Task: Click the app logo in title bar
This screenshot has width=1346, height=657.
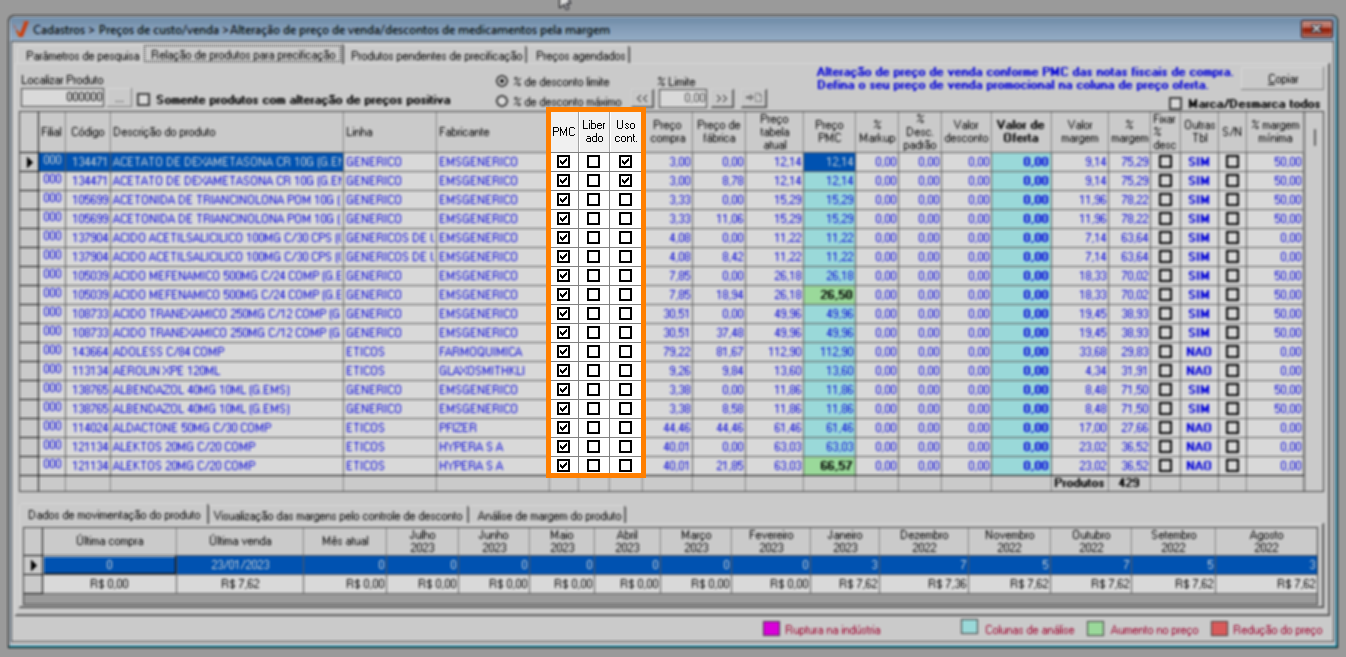Action: pyautogui.click(x=21, y=30)
